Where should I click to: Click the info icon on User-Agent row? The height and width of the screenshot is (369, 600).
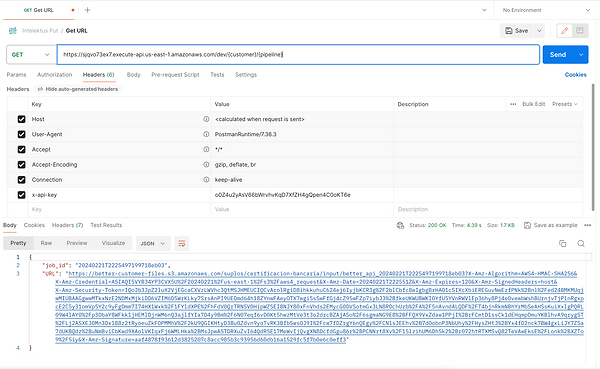206,134
